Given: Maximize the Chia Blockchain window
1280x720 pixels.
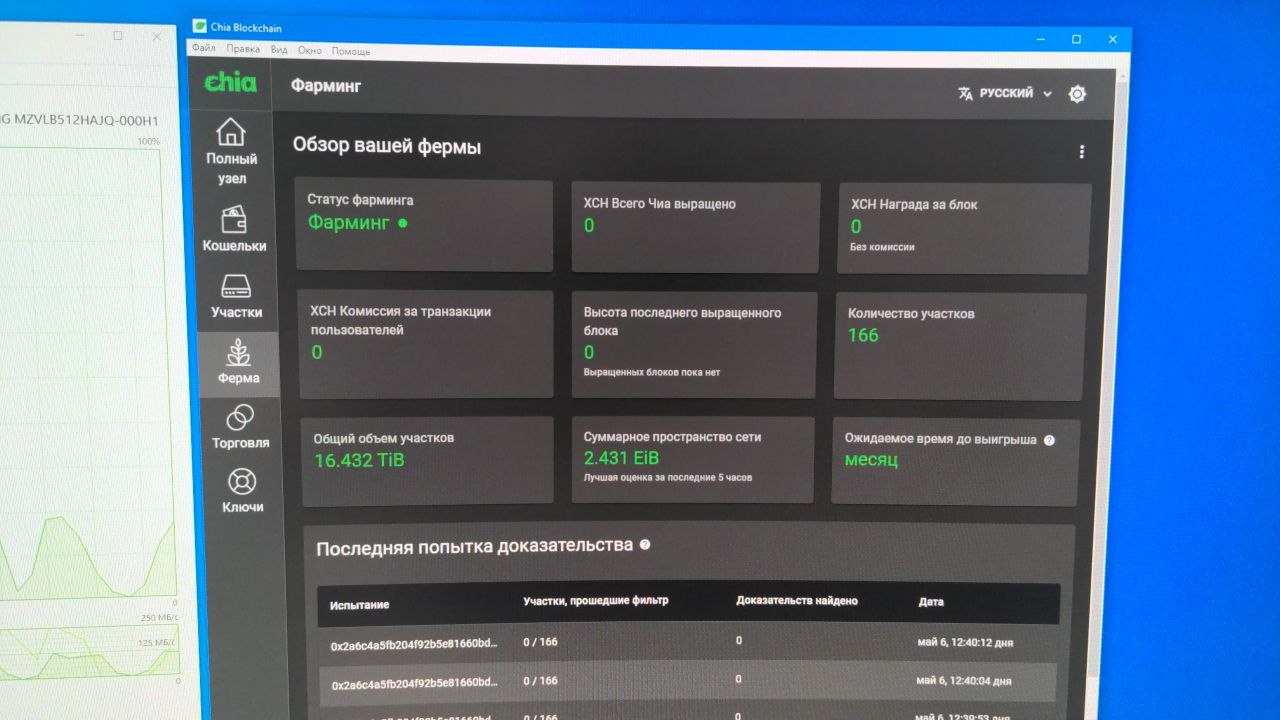Looking at the screenshot, I should click(1076, 39).
